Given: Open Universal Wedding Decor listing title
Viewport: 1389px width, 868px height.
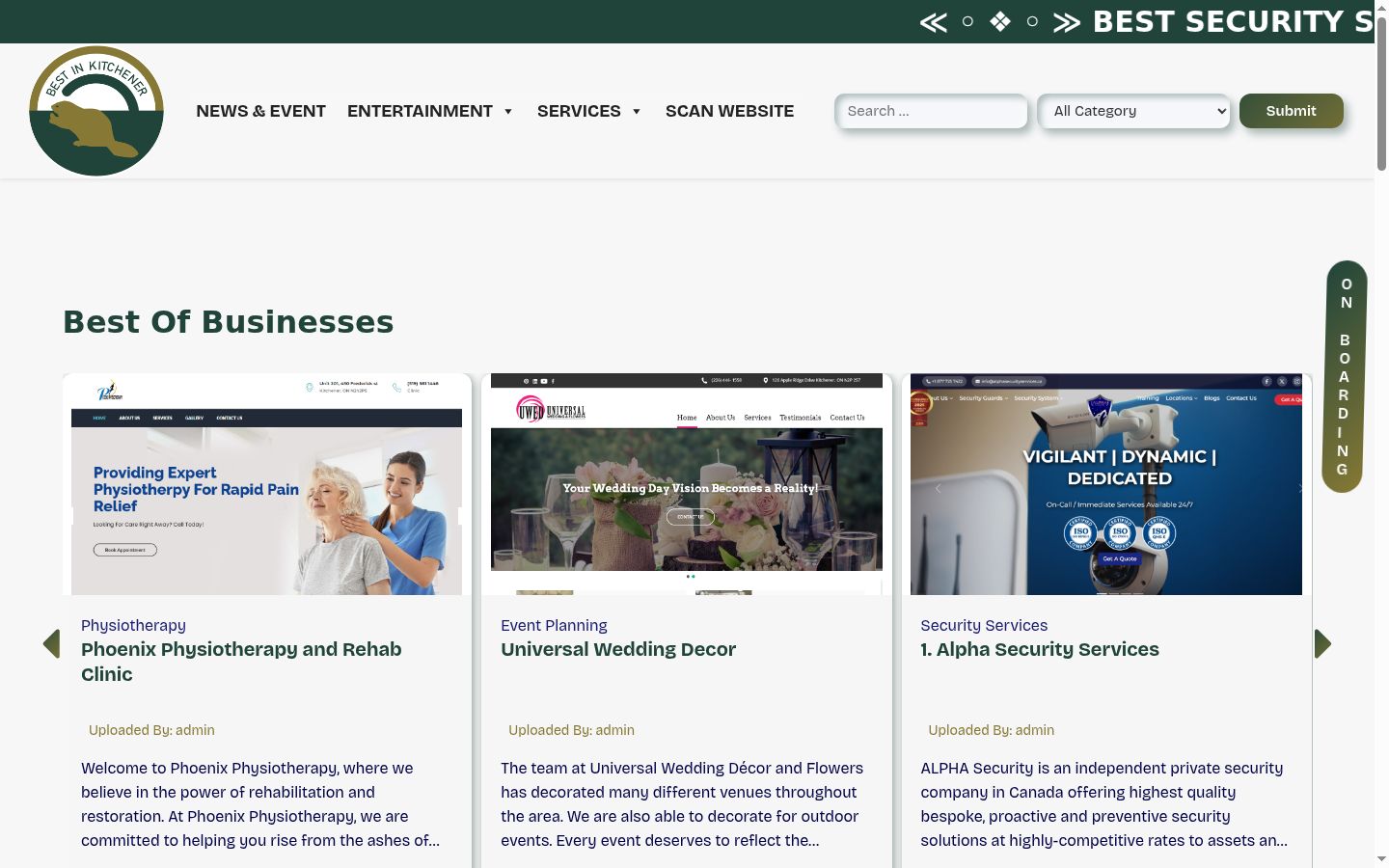Looking at the screenshot, I should tap(618, 649).
